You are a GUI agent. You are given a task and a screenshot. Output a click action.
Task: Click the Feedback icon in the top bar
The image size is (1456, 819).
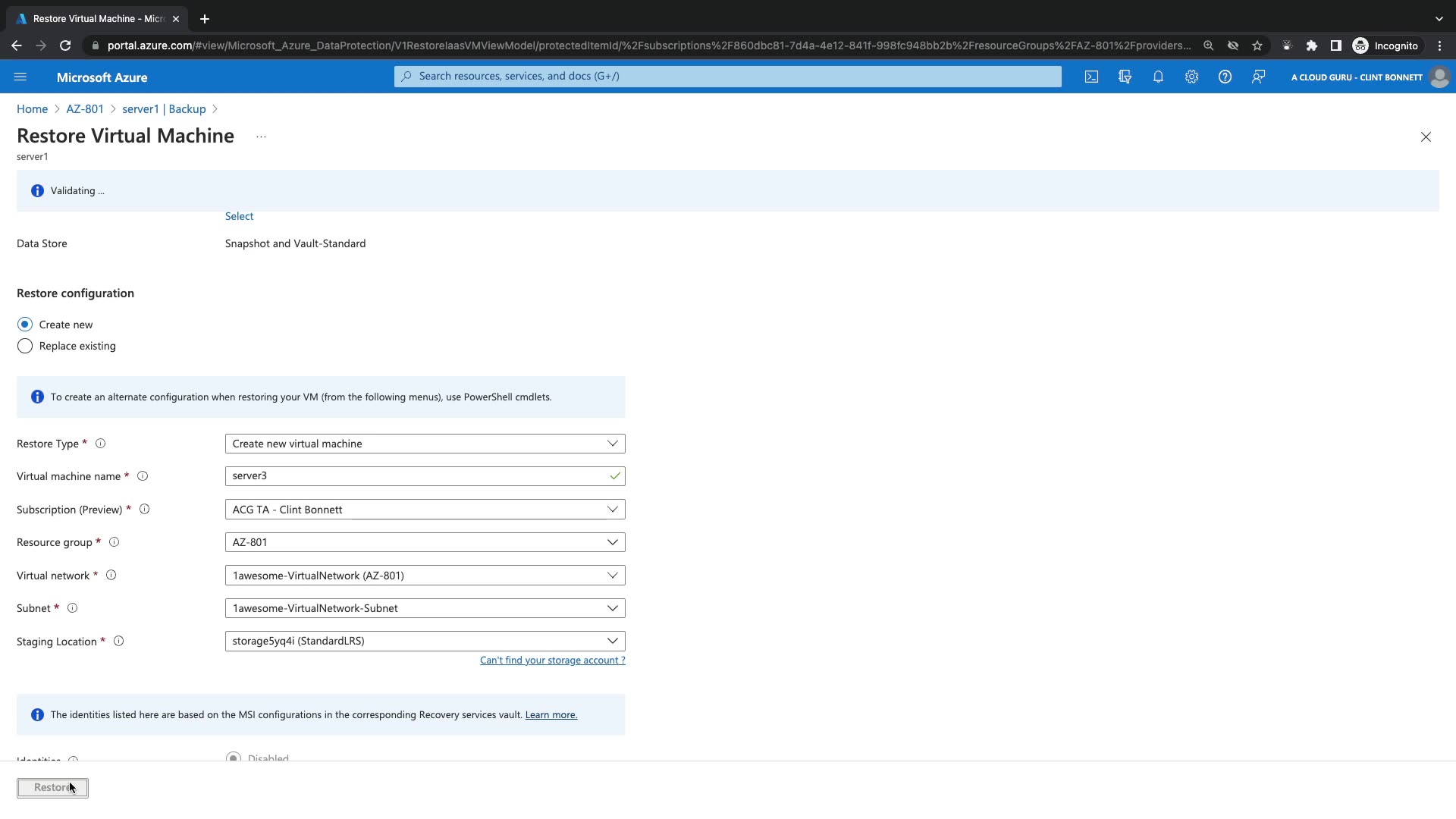coord(1258,77)
